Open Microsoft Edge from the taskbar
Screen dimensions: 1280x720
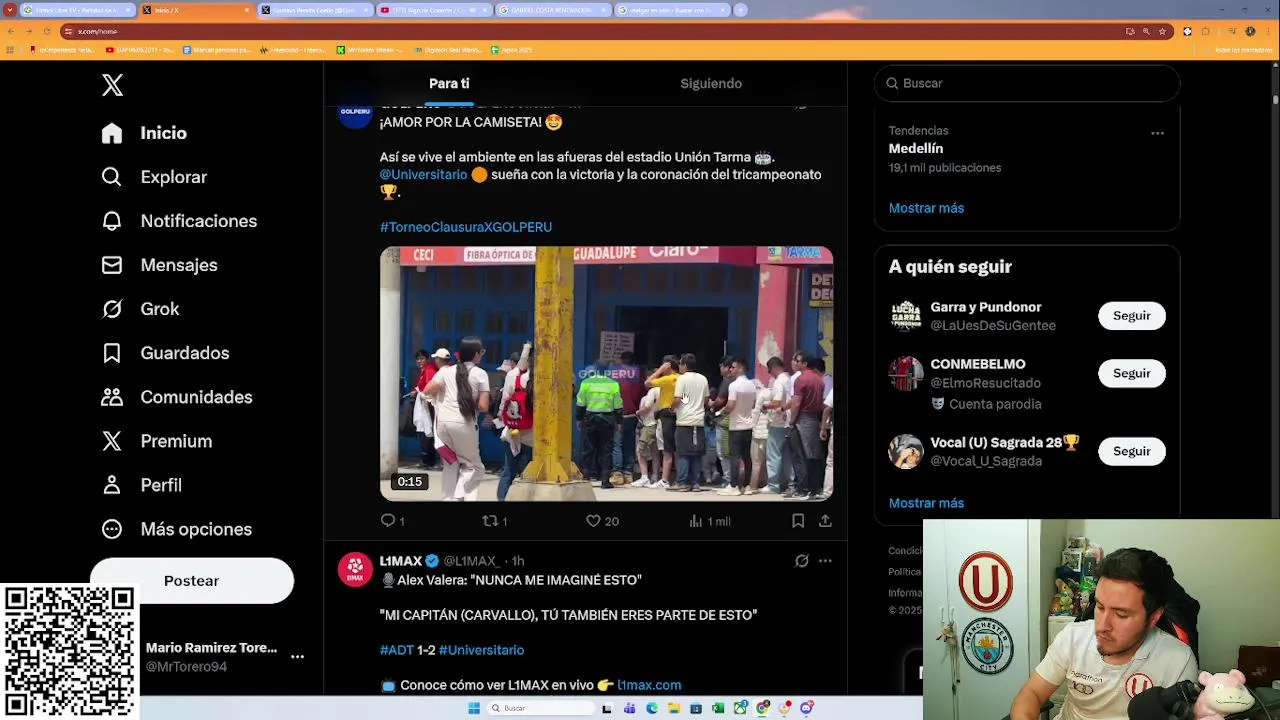pyautogui.click(x=652, y=708)
